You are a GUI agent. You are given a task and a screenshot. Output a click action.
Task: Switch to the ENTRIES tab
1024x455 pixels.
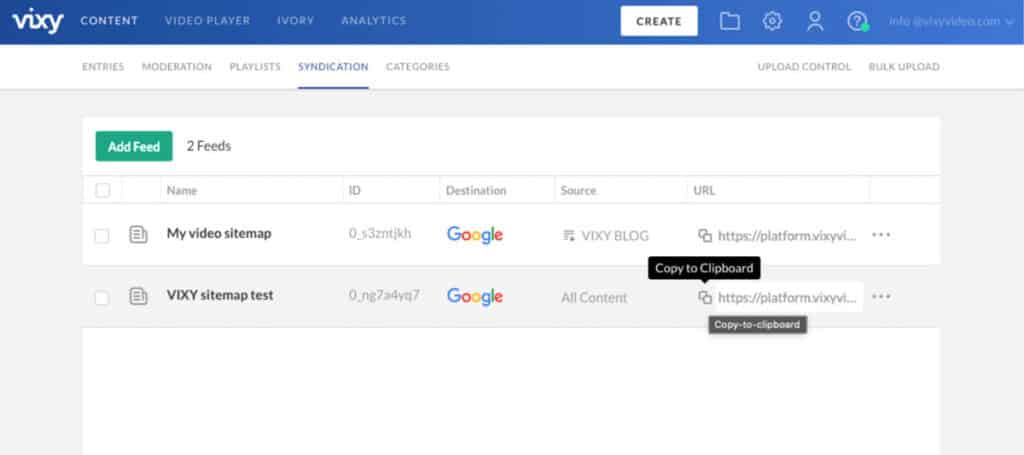103,67
